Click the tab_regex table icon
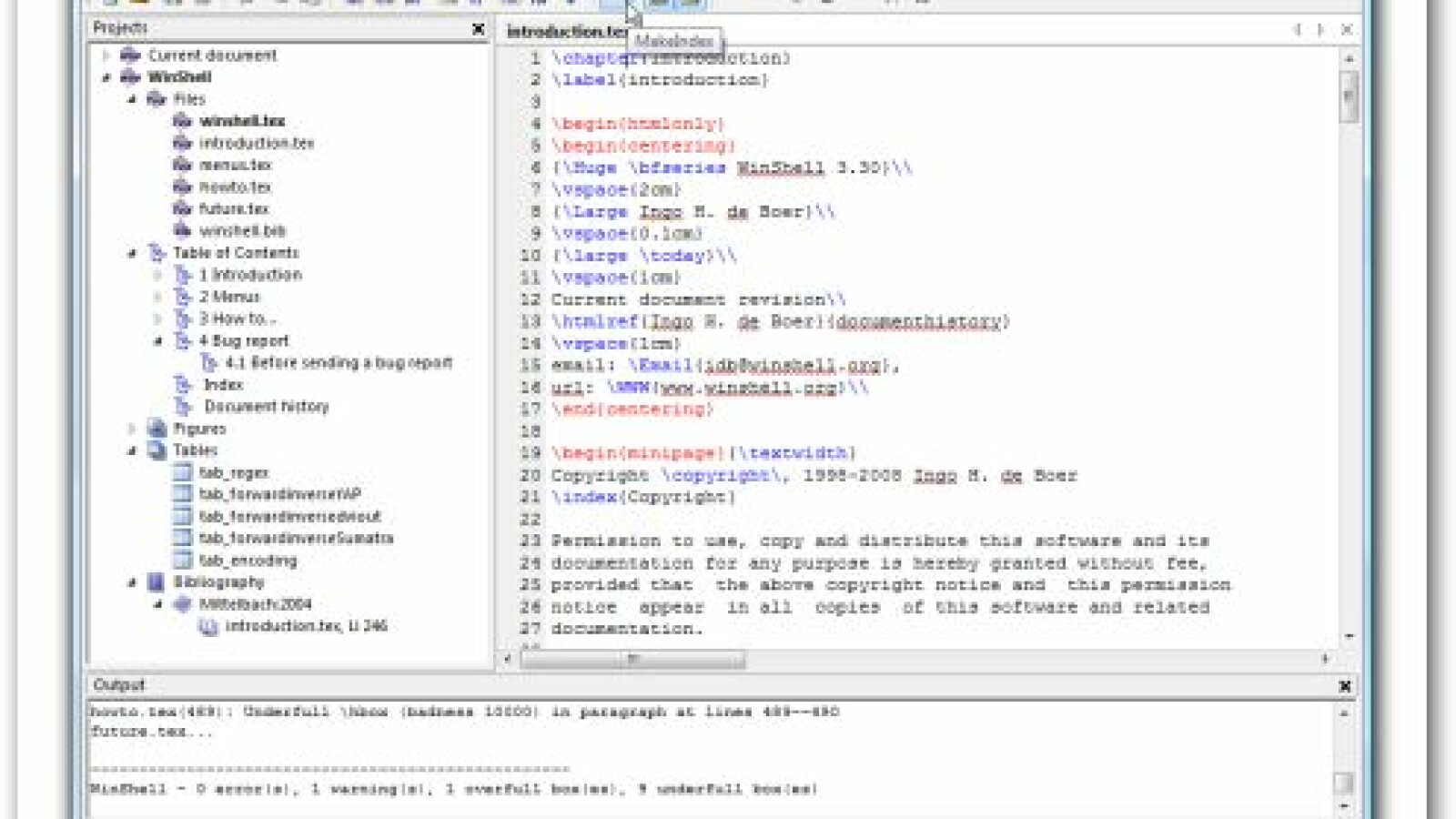Viewport: 1456px width, 819px height. (182, 472)
